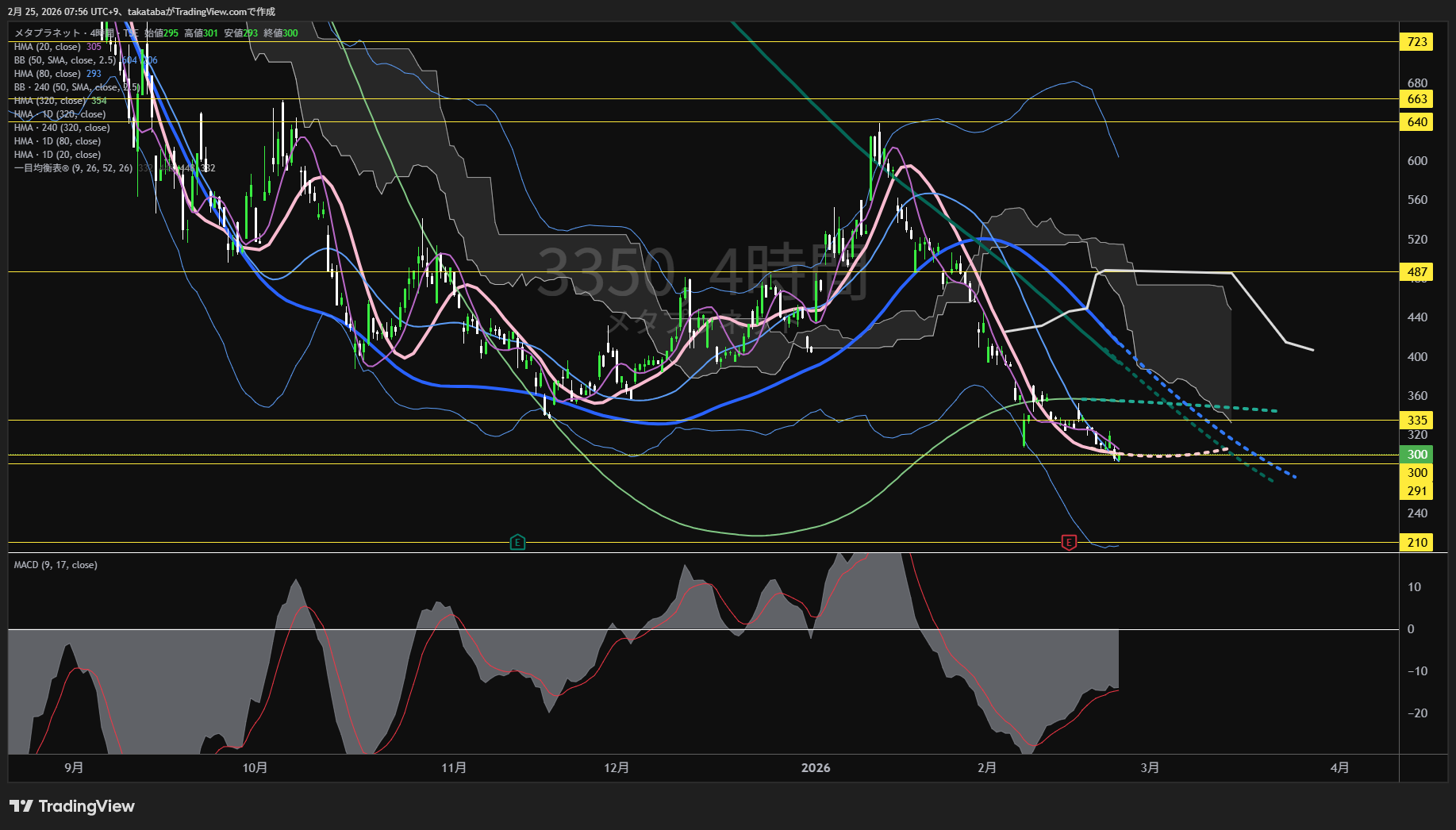
Task: Click the MACD zero level axis label
Action: click(1411, 629)
